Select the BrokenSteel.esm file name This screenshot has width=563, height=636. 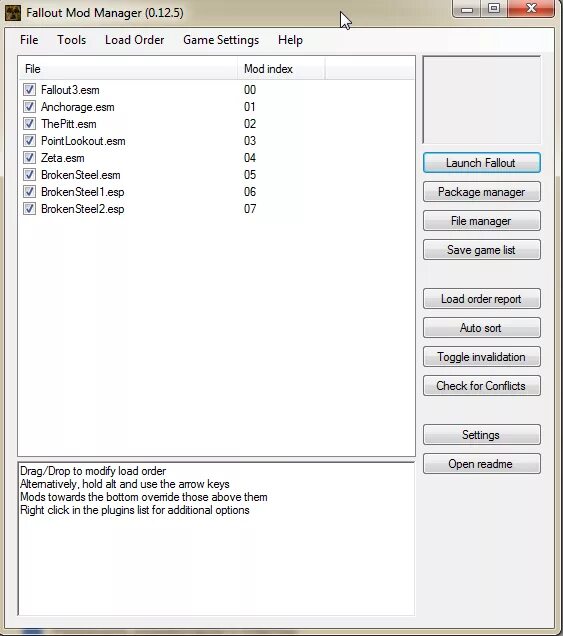81,175
